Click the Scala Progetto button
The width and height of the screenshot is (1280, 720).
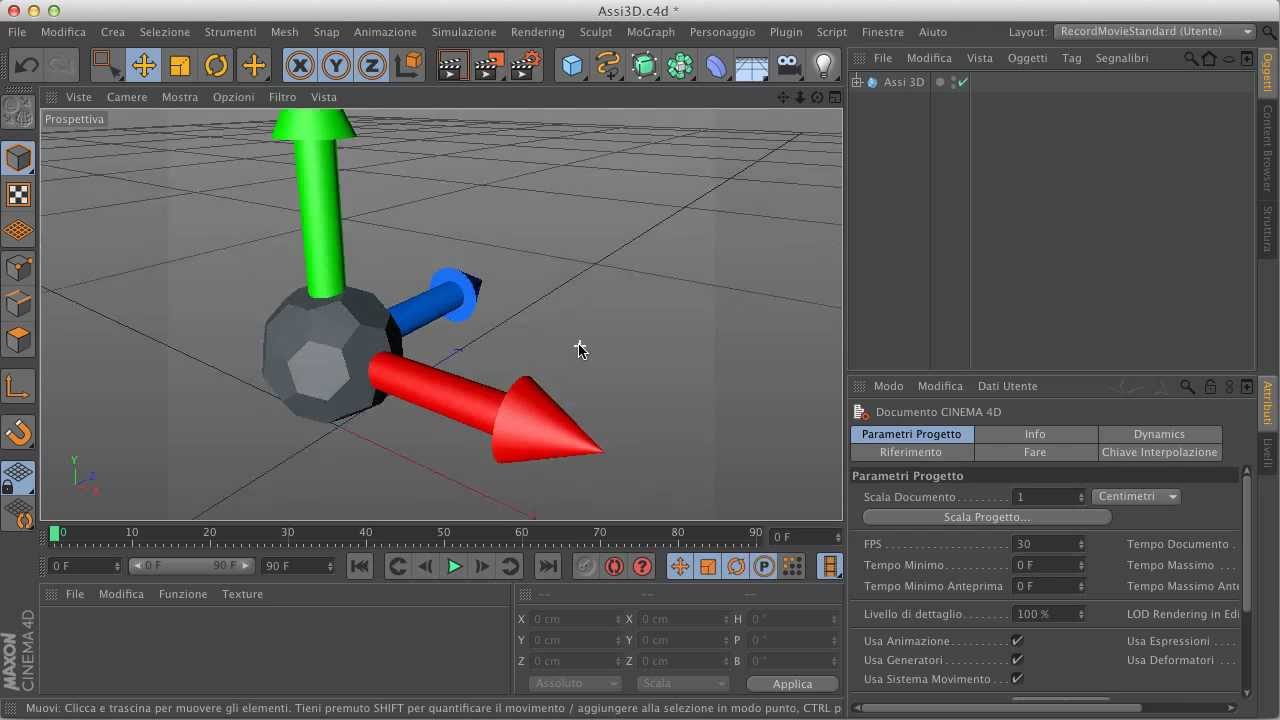[x=986, y=517]
